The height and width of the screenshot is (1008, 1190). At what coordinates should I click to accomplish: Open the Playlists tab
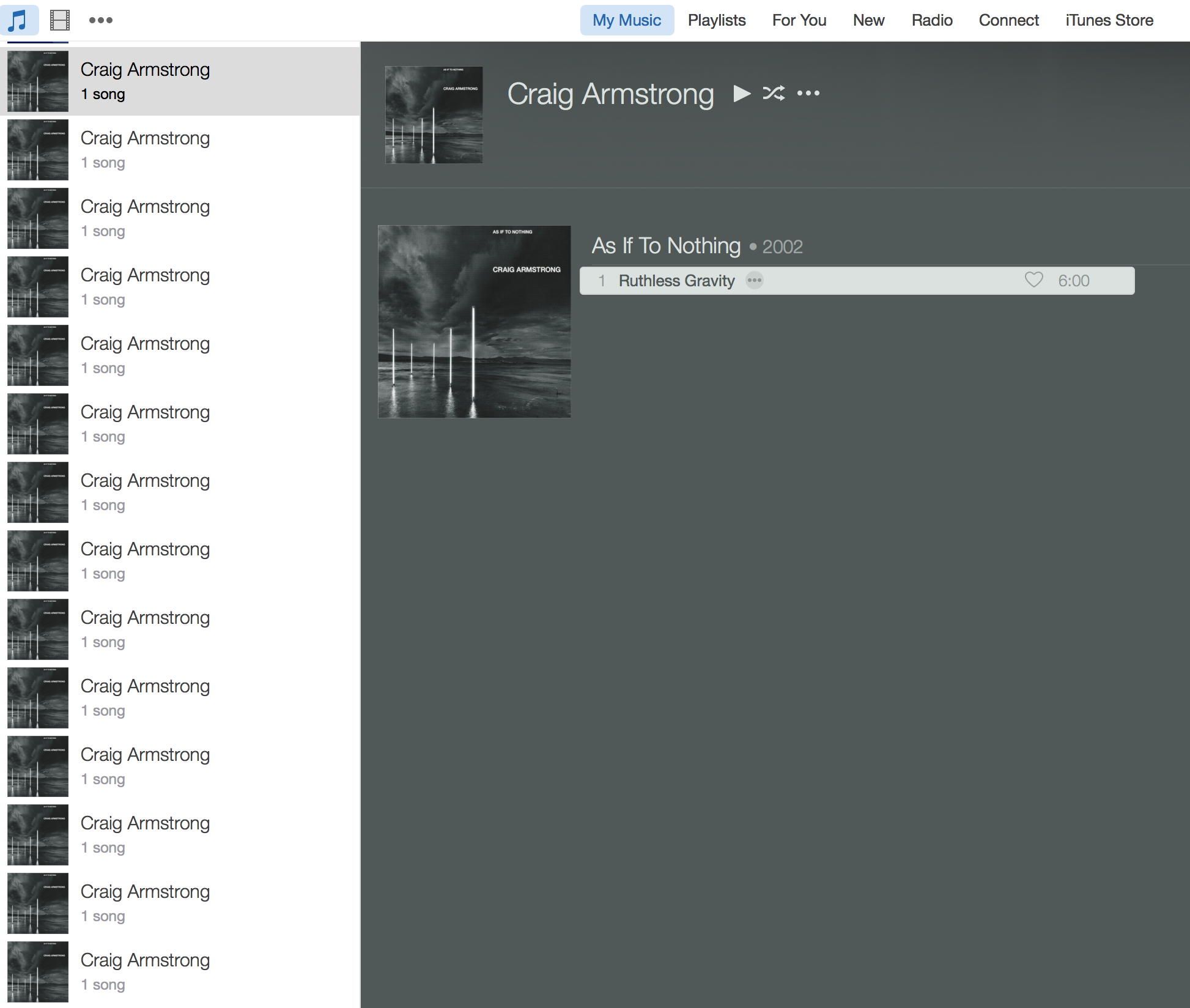(x=716, y=20)
